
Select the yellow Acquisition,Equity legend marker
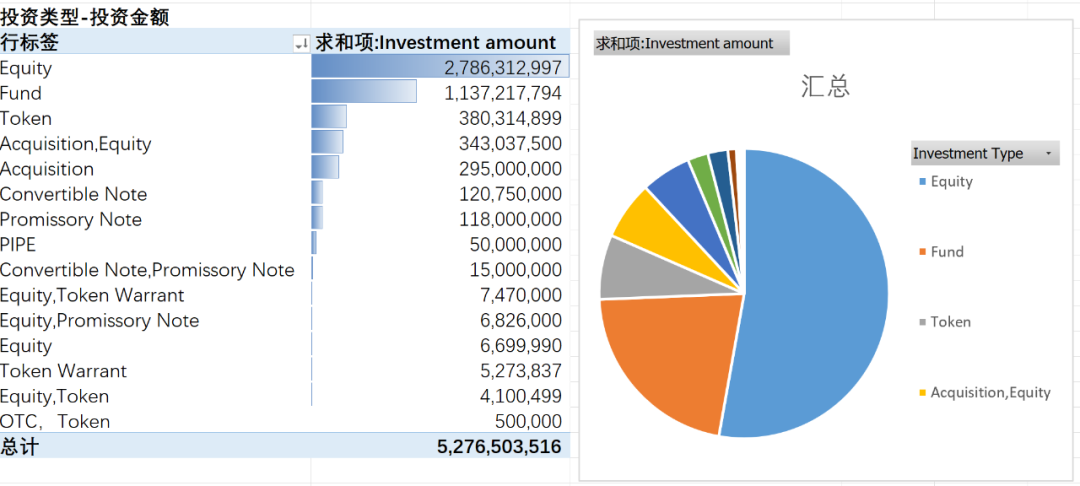point(923,393)
